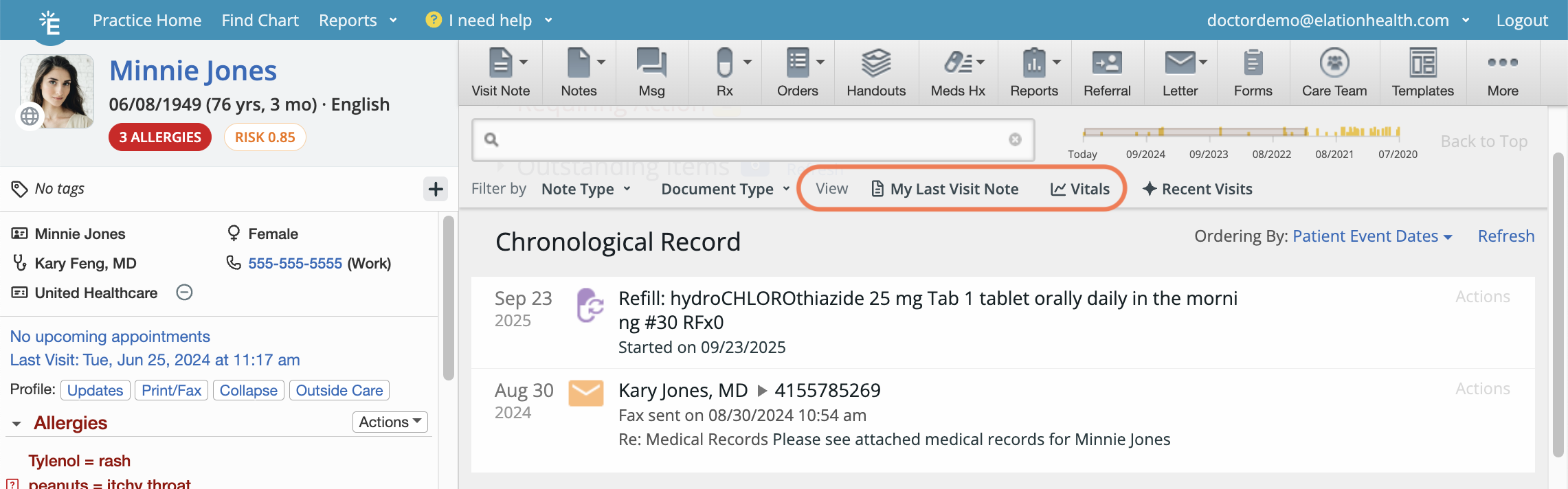Click the 09/2023 marker on the timeline
Screen dimensions: 1568x489
pyautogui.click(x=1209, y=154)
